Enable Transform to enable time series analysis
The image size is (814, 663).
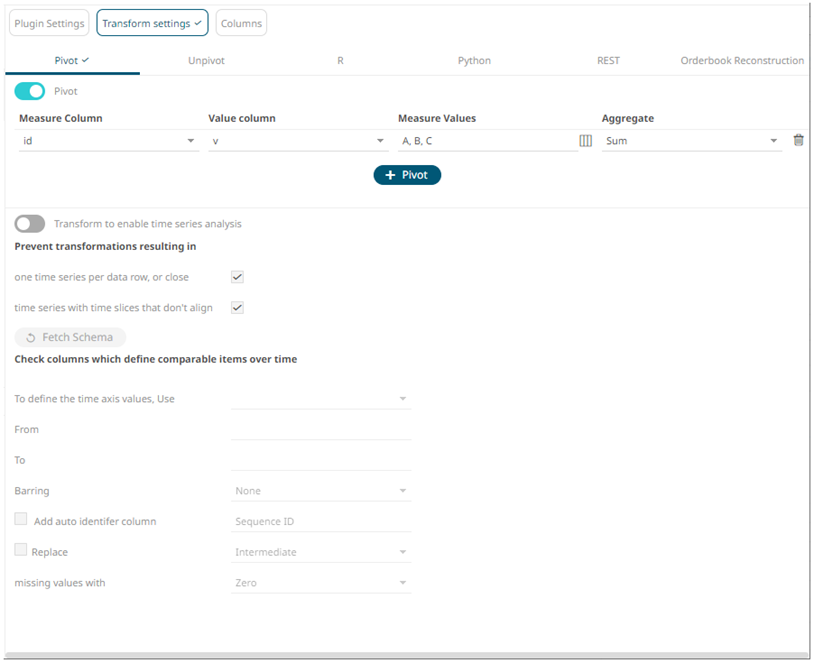tap(30, 224)
